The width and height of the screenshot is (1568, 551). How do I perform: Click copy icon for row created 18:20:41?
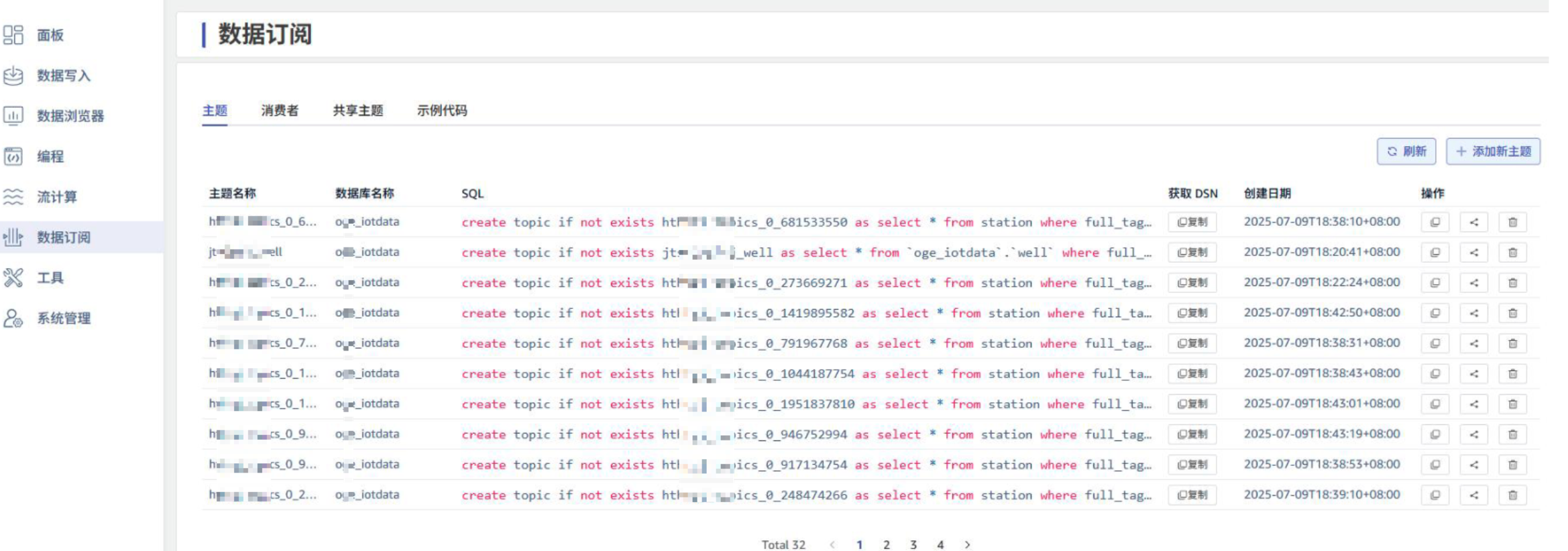[1435, 253]
